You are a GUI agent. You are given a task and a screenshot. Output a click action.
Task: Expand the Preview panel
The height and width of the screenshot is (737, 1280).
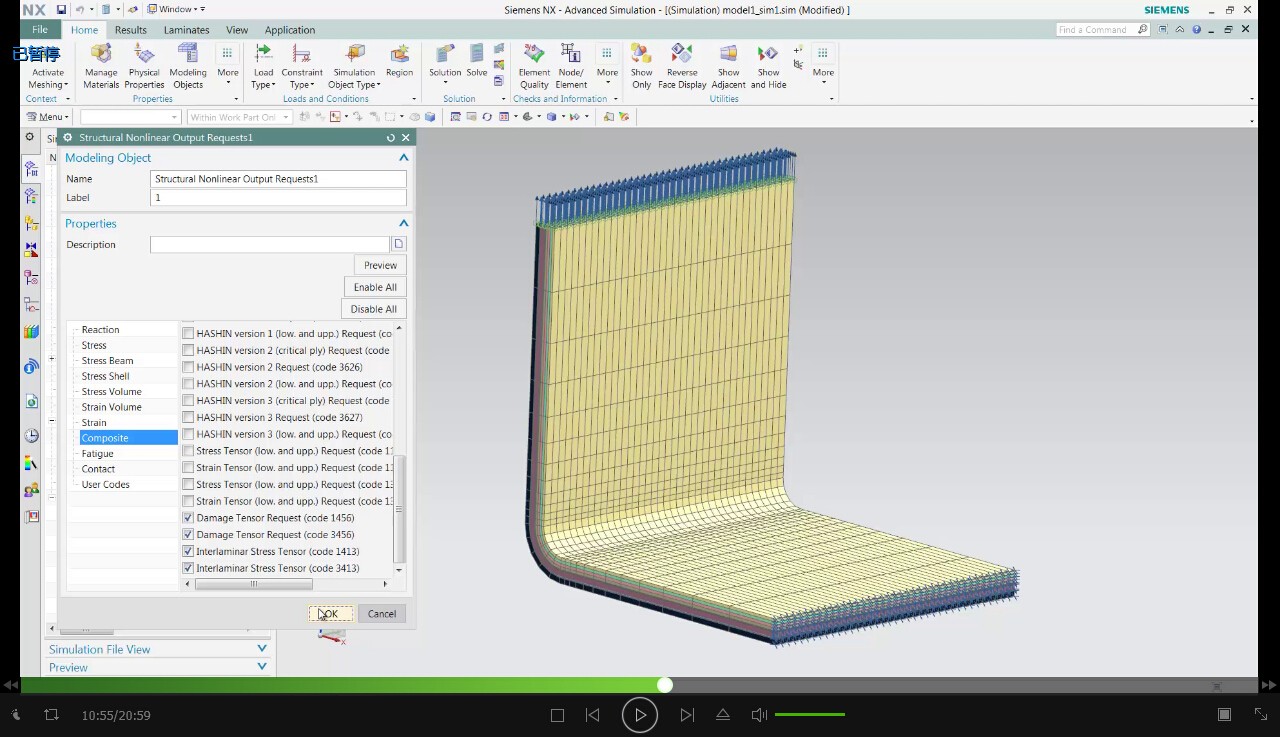tap(261, 667)
